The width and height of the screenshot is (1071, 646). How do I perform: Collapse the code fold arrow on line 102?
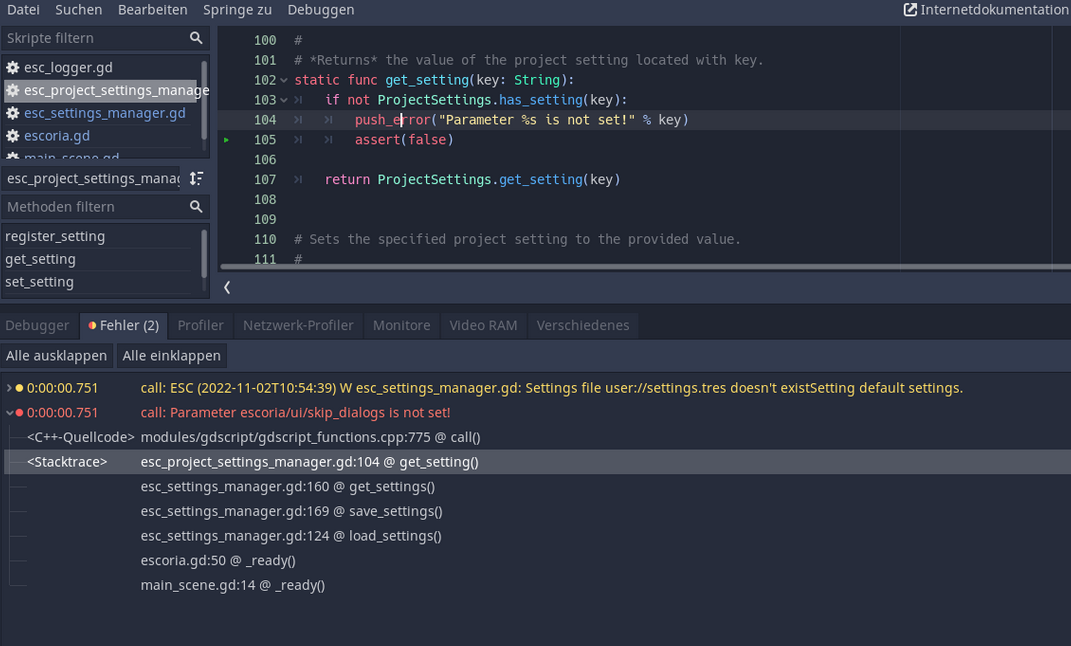point(283,79)
